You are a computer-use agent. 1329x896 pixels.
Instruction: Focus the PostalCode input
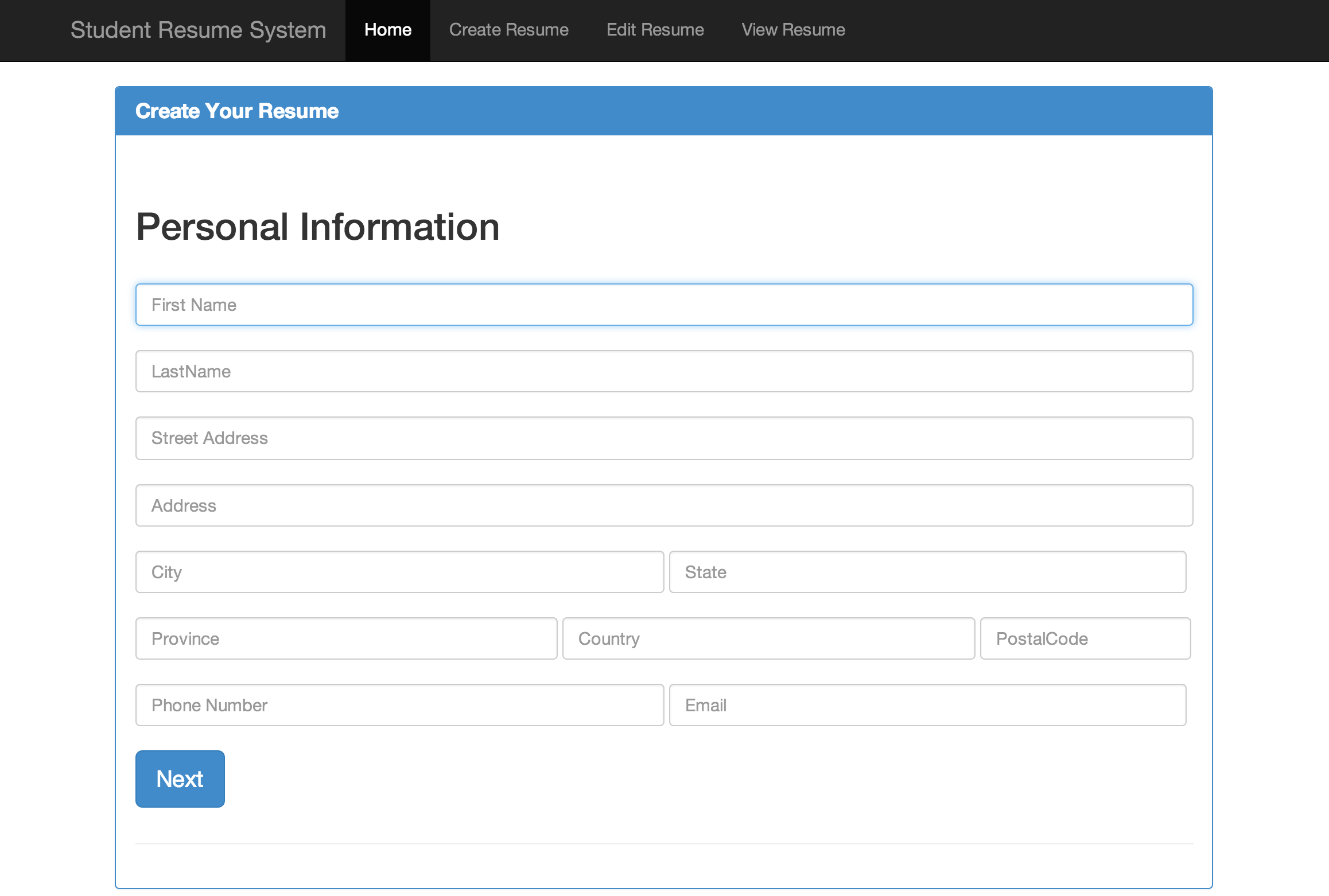tap(1085, 638)
